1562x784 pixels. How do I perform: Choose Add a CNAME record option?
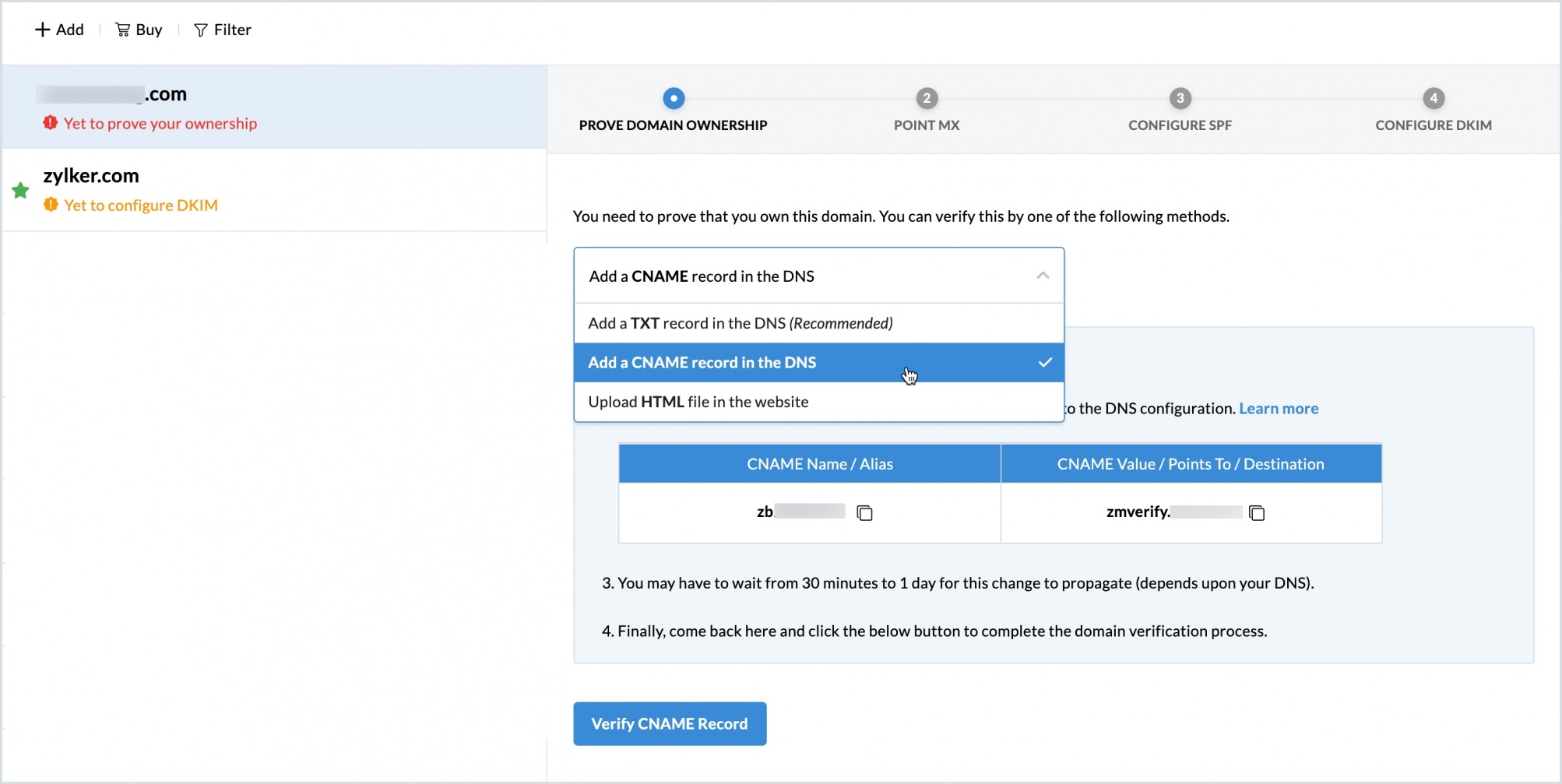819,363
